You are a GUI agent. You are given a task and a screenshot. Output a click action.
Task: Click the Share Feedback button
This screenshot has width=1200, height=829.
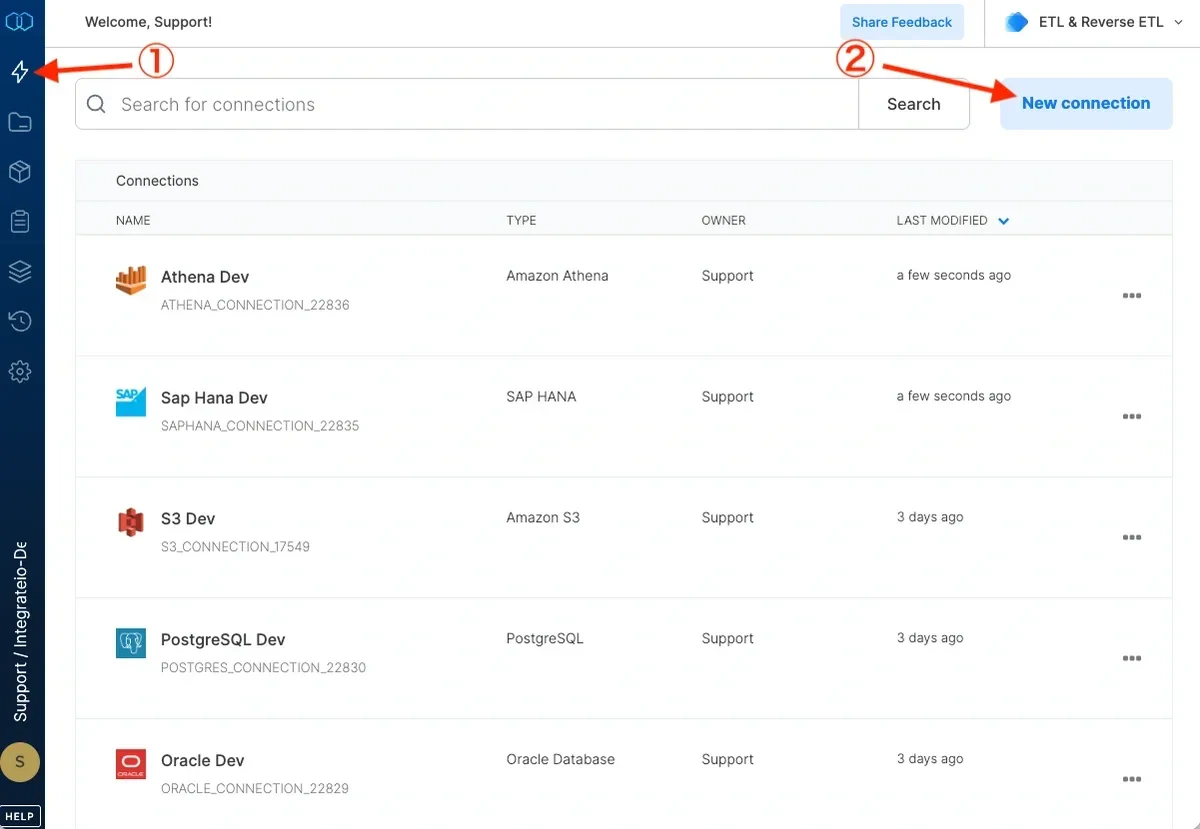point(901,21)
